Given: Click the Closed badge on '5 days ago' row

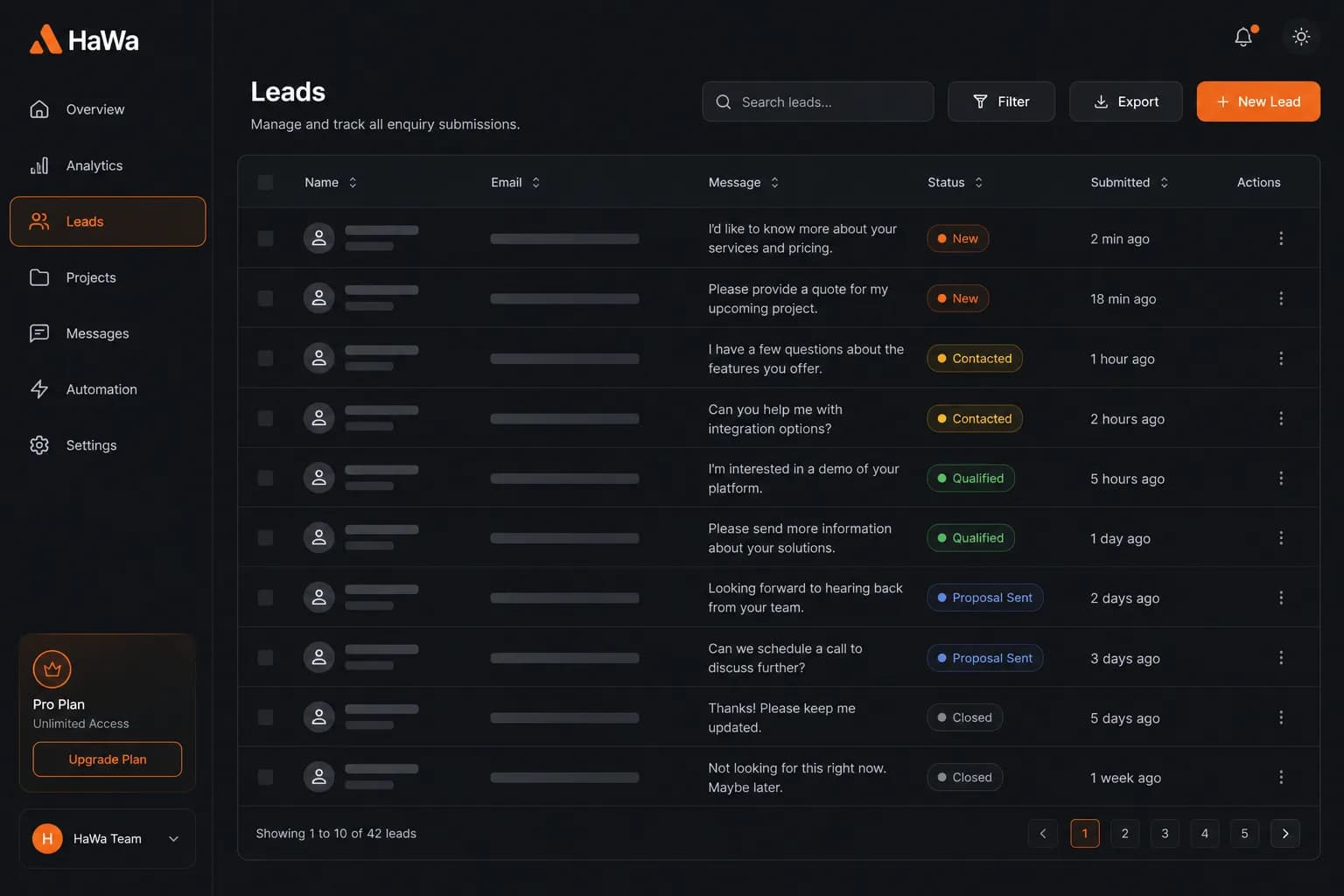Looking at the screenshot, I should coord(964,717).
